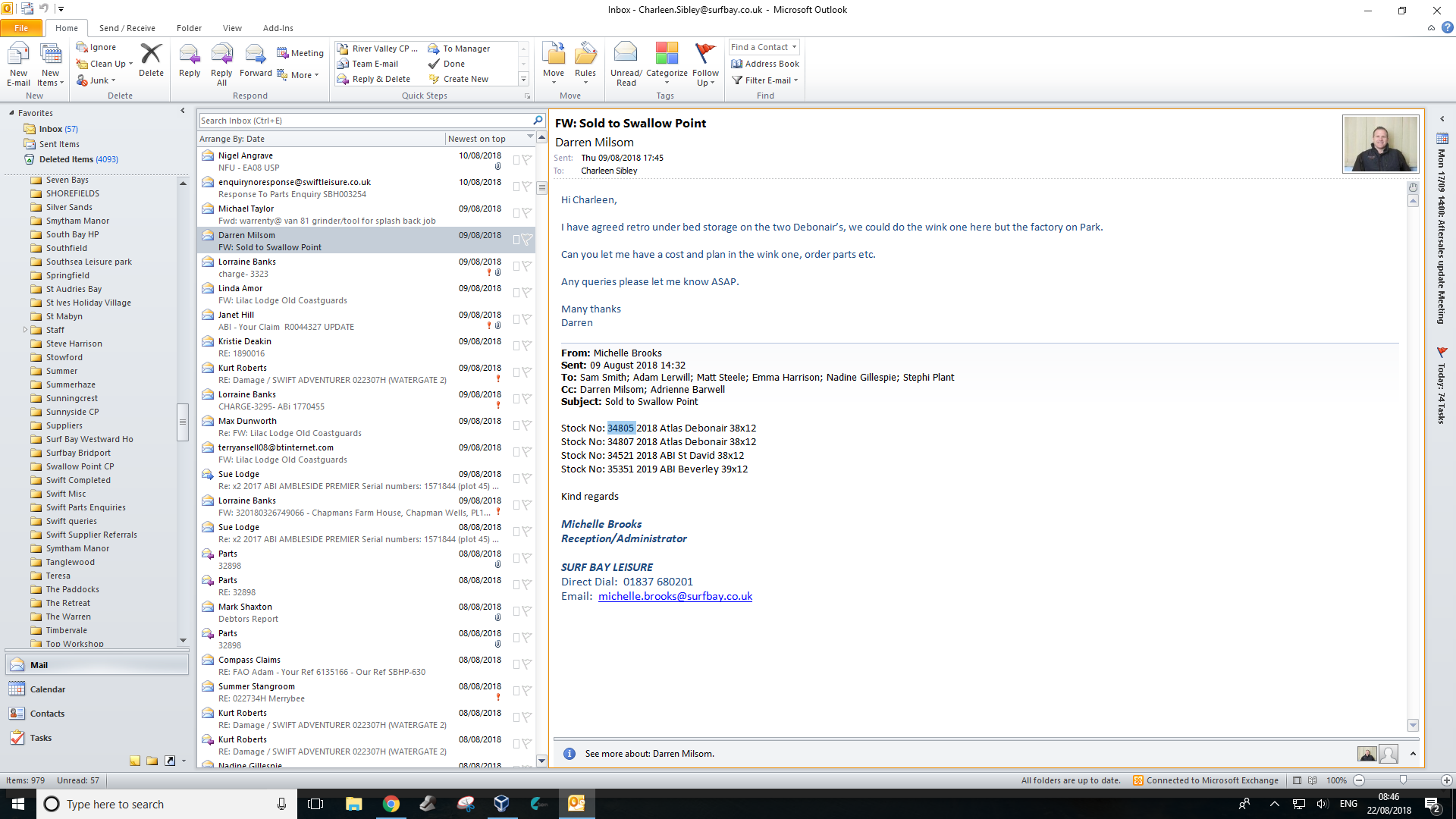Screen dimensions: 1456x819
Task: Open Address Book
Action: click(765, 64)
